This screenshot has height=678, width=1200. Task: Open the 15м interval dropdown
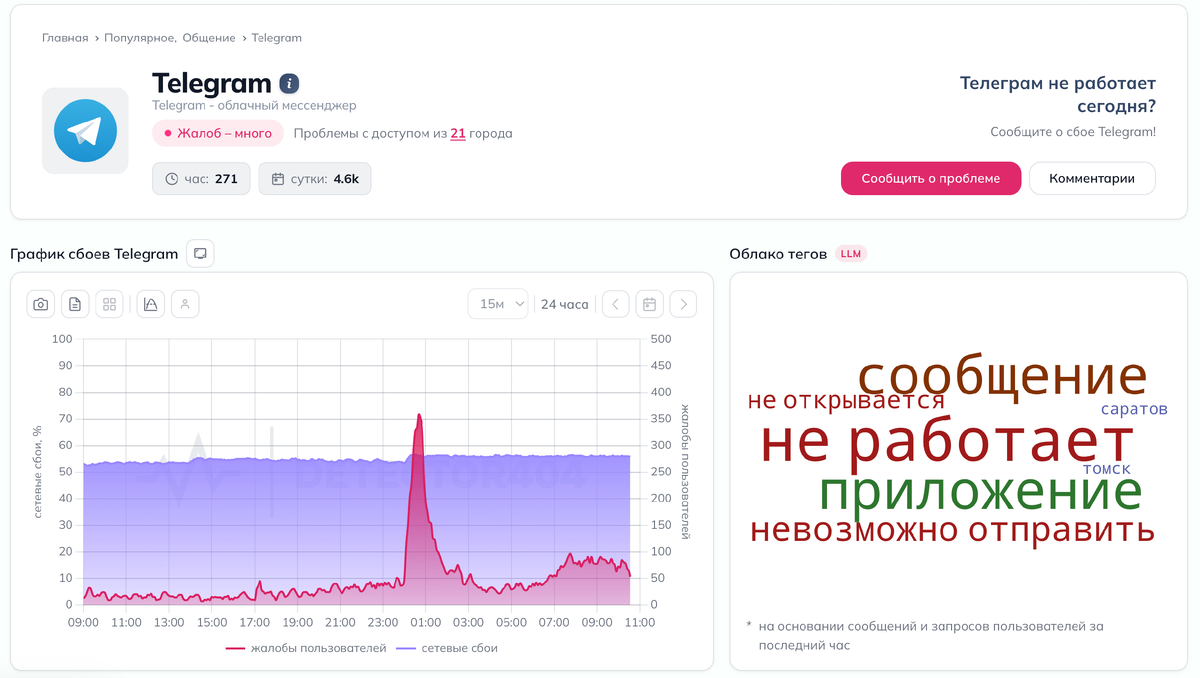click(498, 304)
